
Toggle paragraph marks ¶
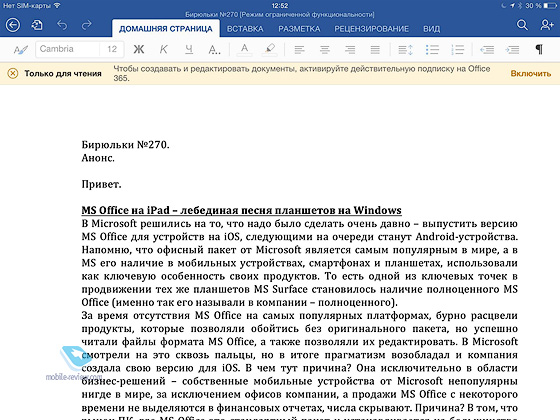(539, 49)
